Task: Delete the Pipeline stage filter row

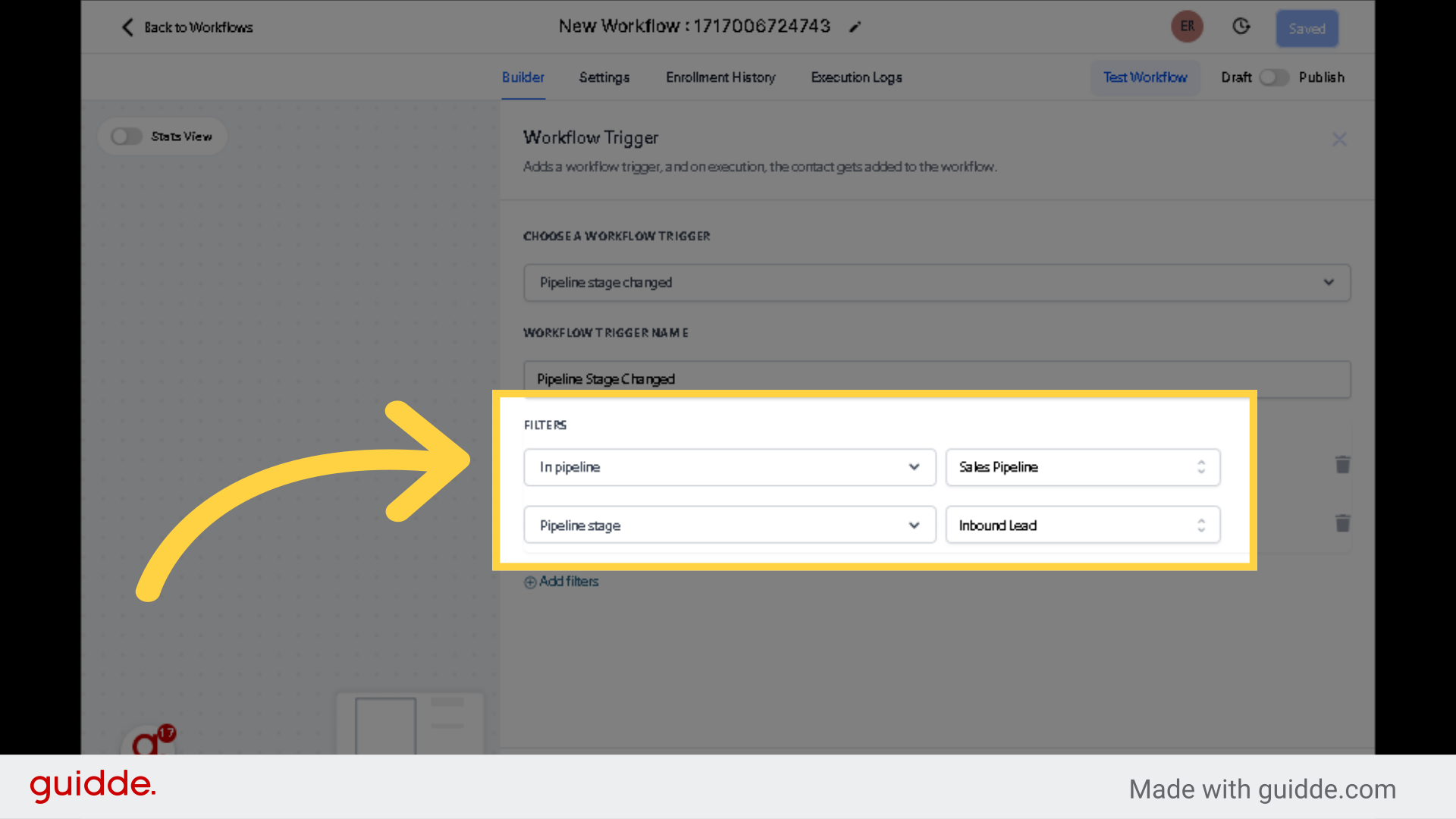Action: pos(1342,523)
